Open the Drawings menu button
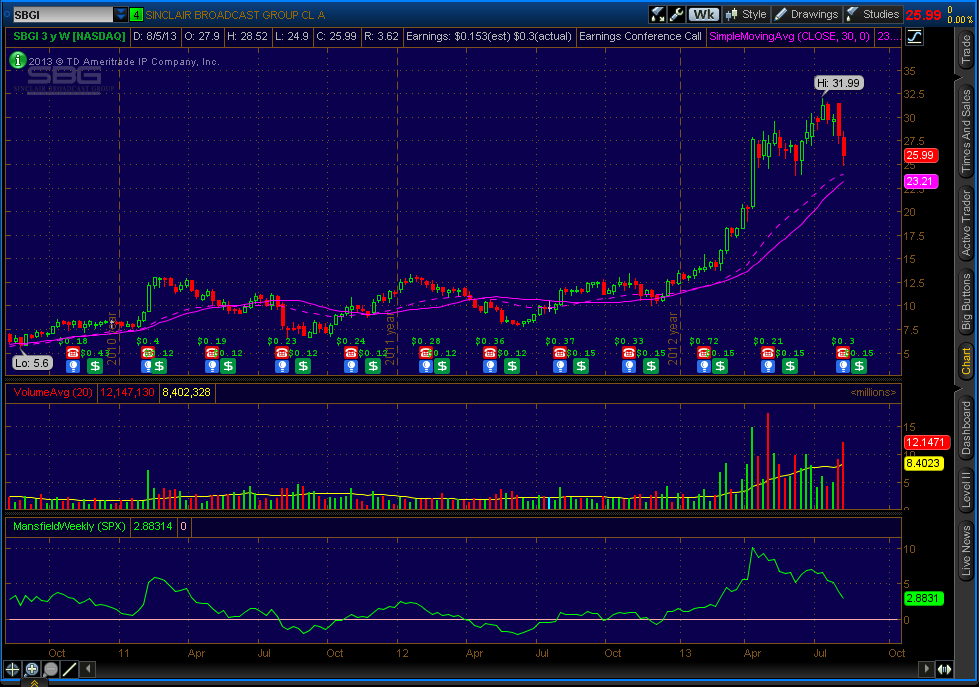 807,14
